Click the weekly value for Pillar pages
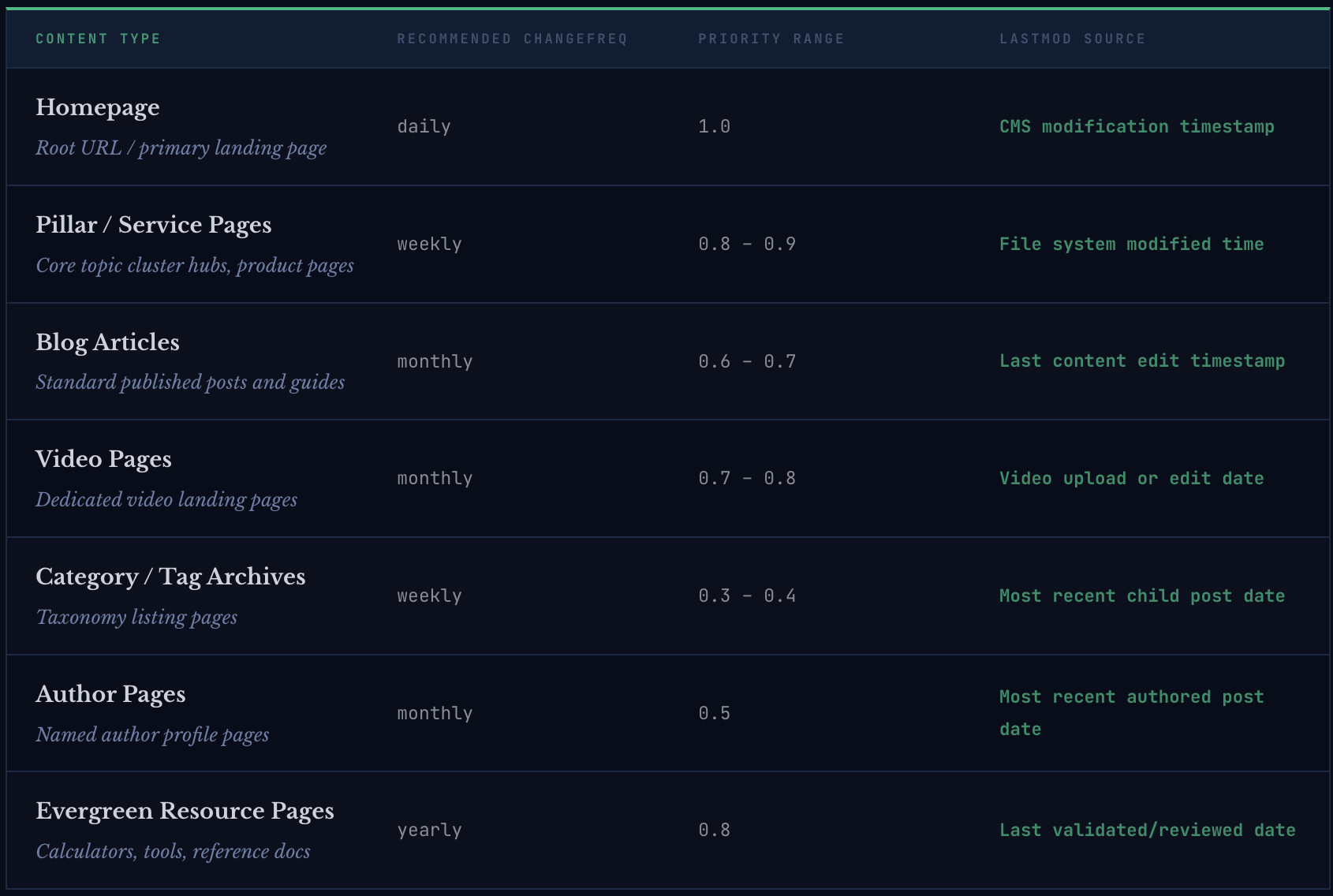The height and width of the screenshot is (896, 1333). pos(429,244)
